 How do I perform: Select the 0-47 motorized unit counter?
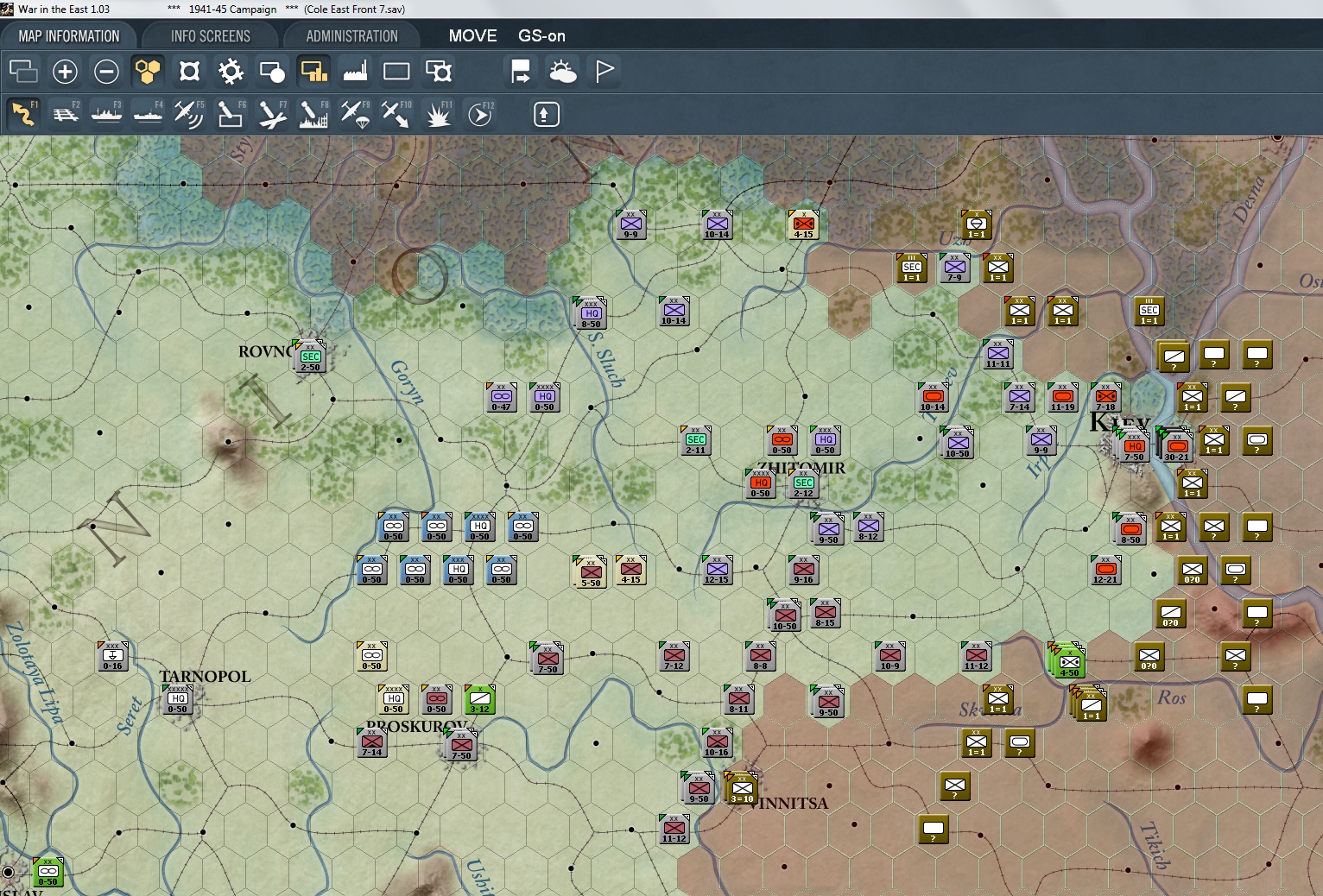tap(502, 397)
